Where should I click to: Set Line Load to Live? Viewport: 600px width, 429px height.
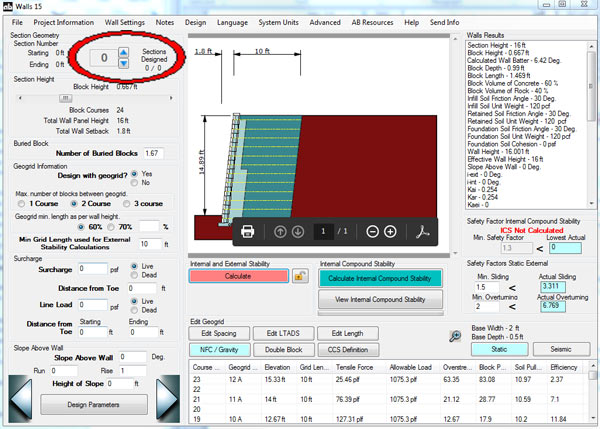(134, 301)
